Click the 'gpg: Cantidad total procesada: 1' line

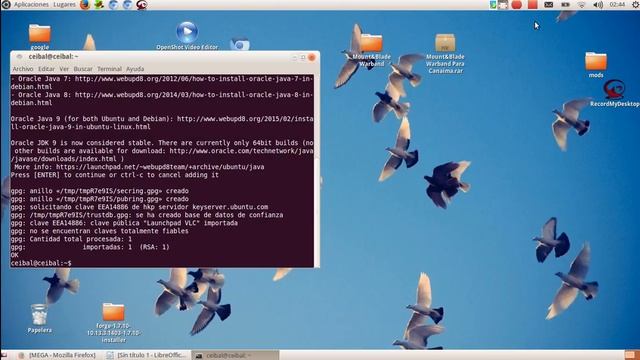click(71, 239)
